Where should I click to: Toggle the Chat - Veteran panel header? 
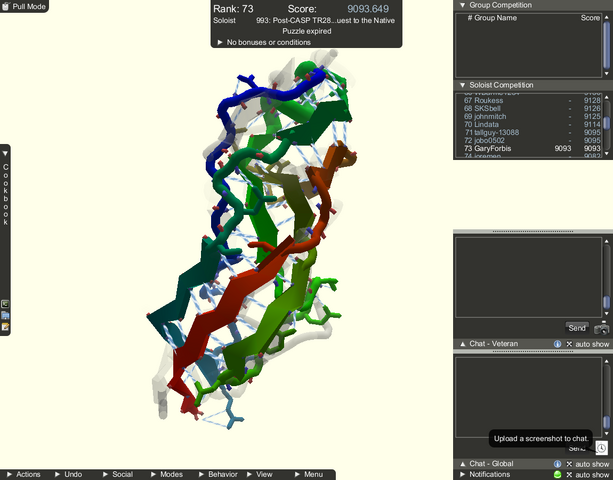click(x=493, y=344)
